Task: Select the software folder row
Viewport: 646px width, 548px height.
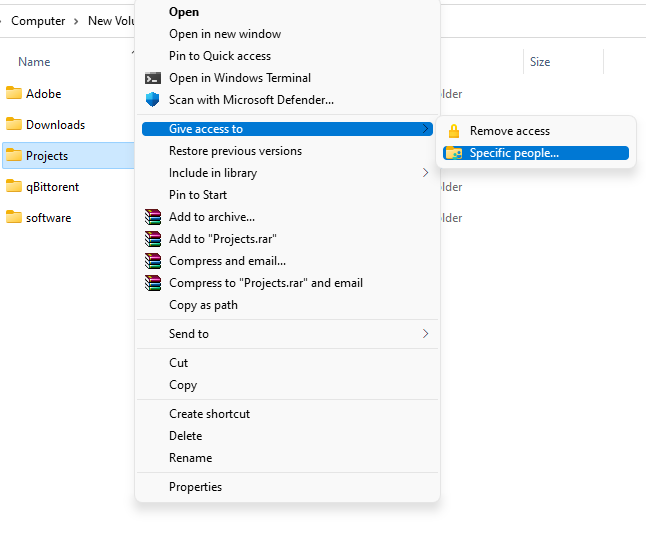Action: tap(48, 218)
